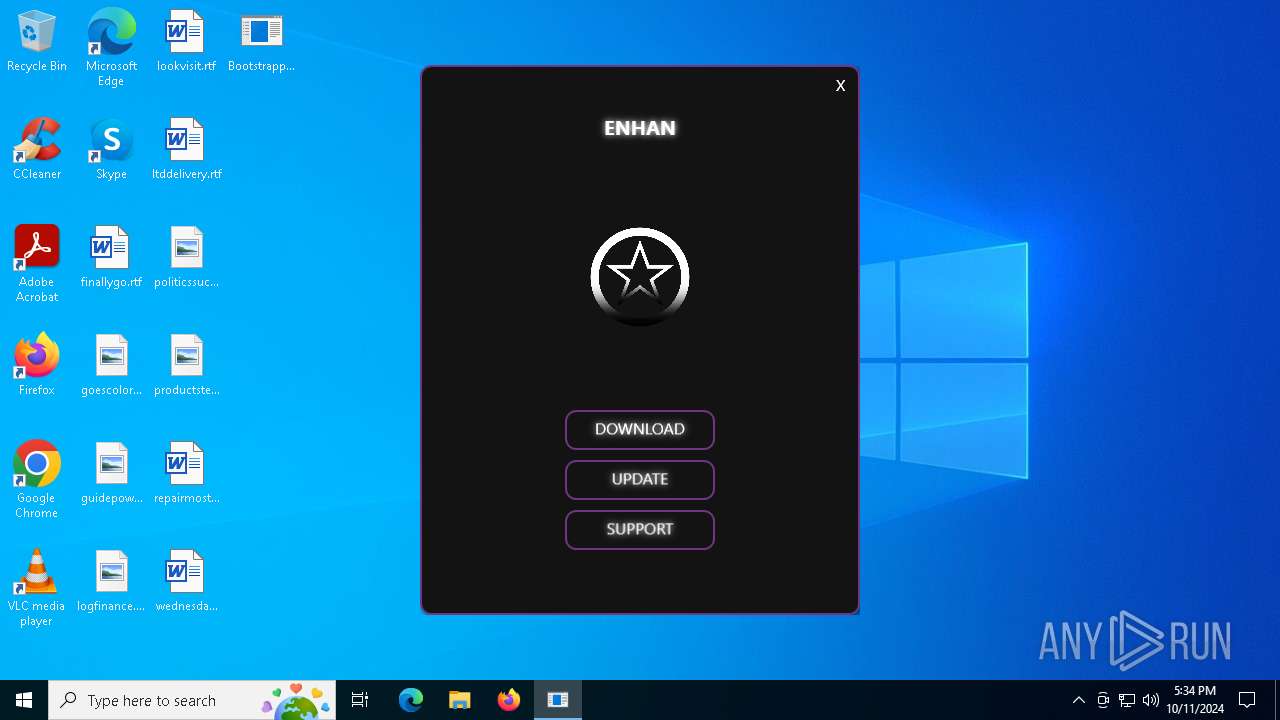Image resolution: width=1280 pixels, height=720 pixels.
Task: Select lookvisit.rtf file on desktop
Action: tap(186, 41)
